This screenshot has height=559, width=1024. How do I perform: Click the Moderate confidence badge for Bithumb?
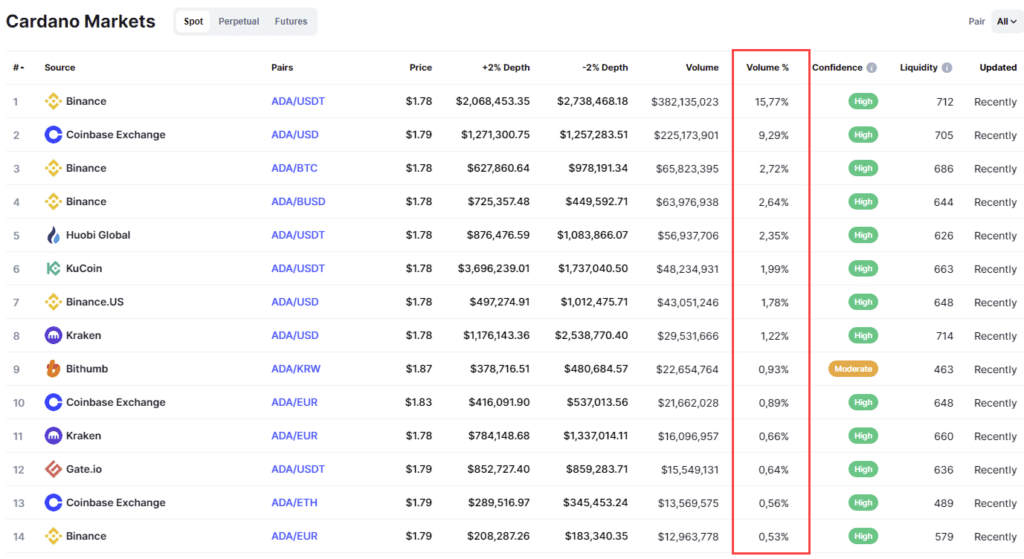click(x=853, y=369)
